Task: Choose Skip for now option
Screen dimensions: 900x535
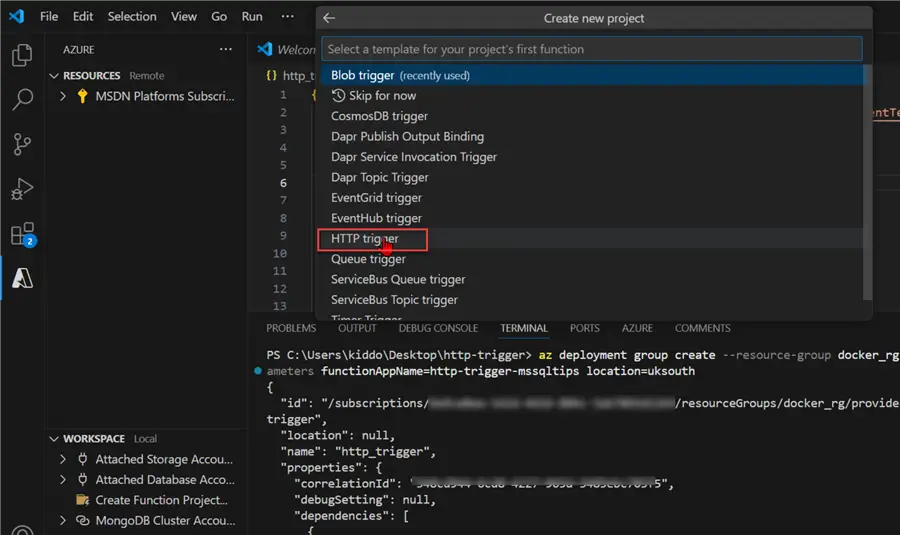Action: pos(381,96)
